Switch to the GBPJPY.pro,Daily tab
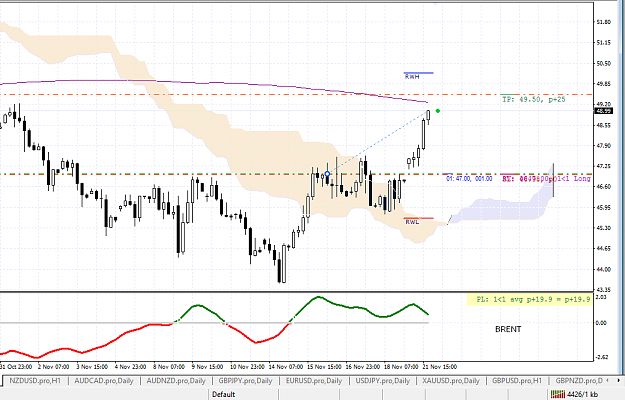This screenshot has height=400, width=625. click(245, 380)
